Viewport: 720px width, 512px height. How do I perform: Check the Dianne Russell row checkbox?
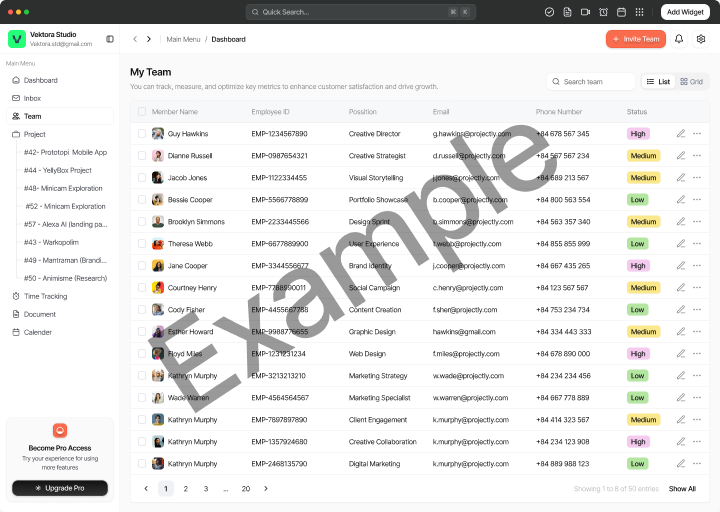(x=142, y=156)
